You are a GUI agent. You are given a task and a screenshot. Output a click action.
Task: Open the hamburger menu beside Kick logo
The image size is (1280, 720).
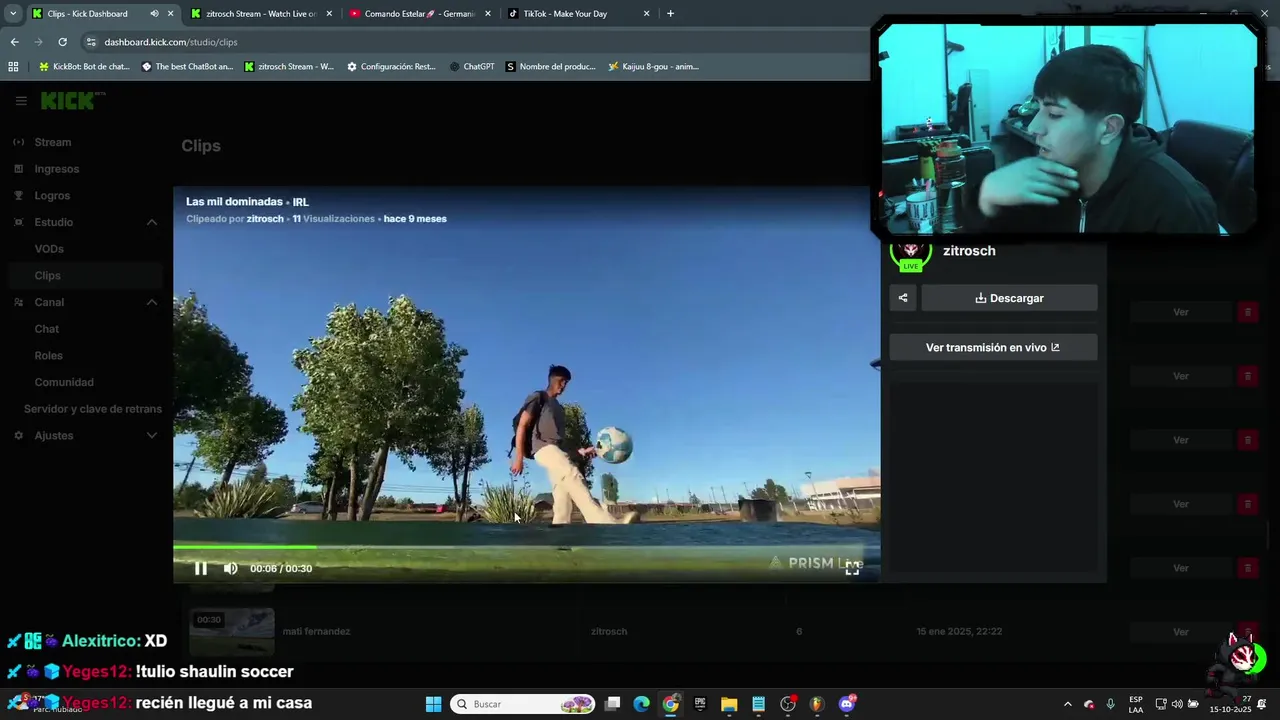point(21,101)
